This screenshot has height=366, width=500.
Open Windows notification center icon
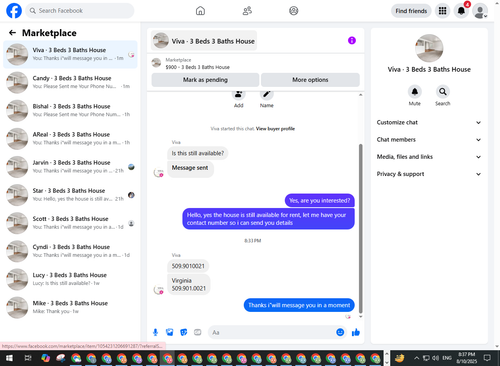[487, 358]
